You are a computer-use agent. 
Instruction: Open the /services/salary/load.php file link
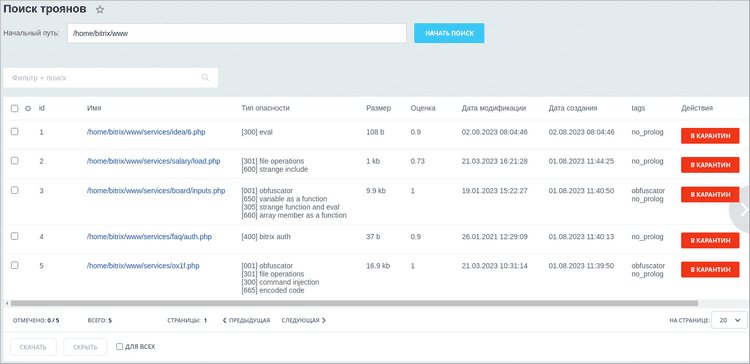154,161
